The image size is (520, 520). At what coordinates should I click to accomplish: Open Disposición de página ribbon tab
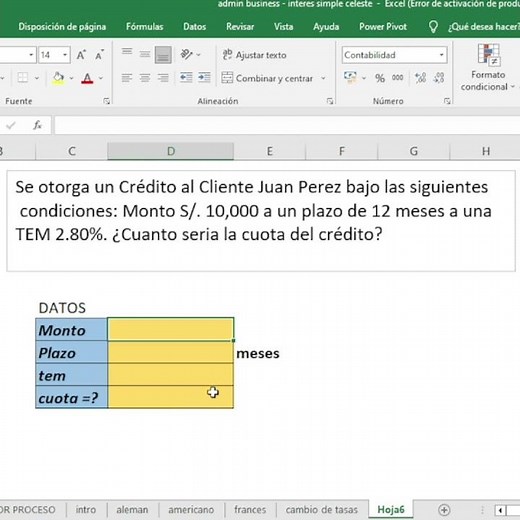point(62,27)
